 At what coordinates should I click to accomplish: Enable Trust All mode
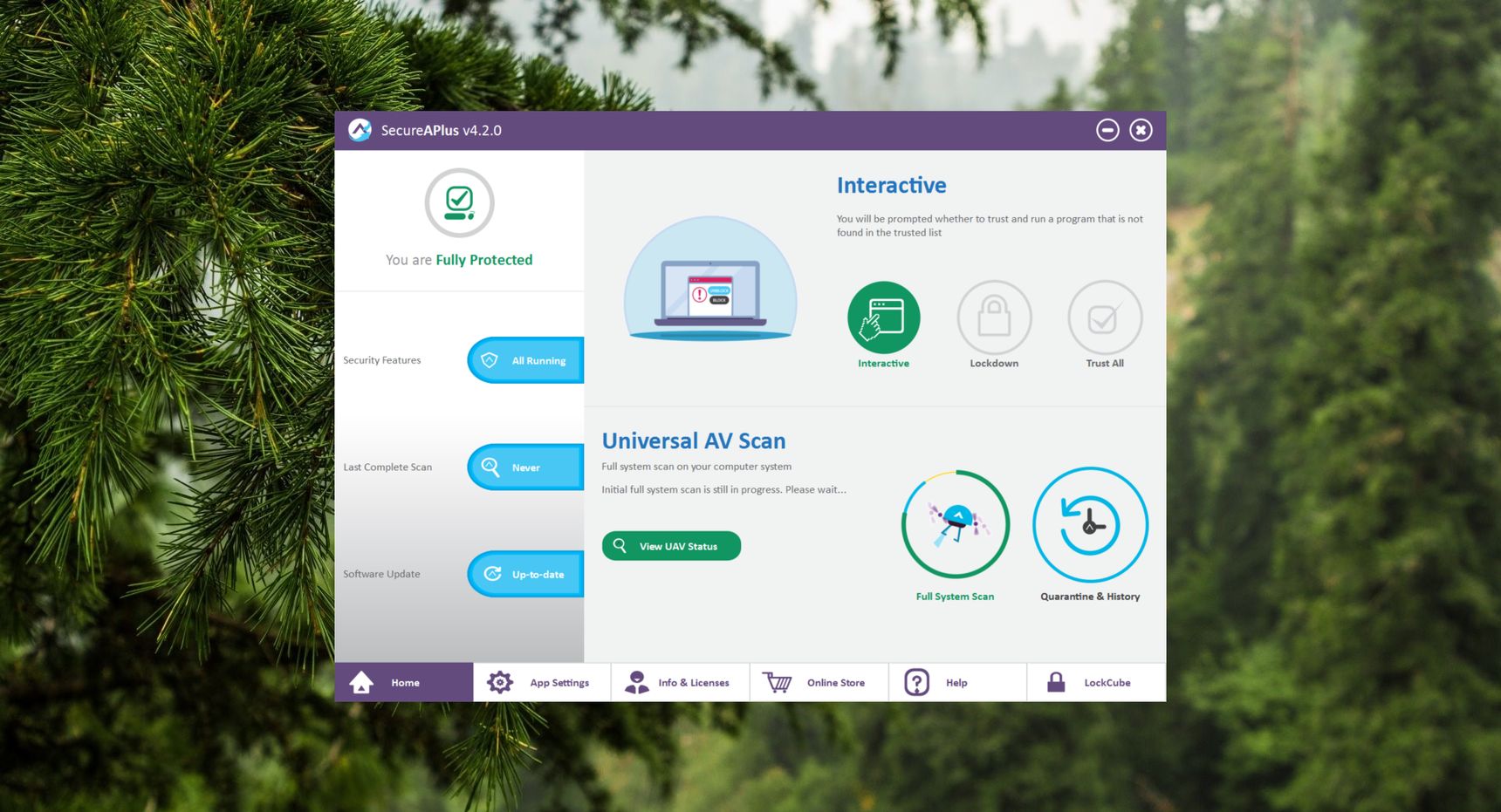(1105, 317)
